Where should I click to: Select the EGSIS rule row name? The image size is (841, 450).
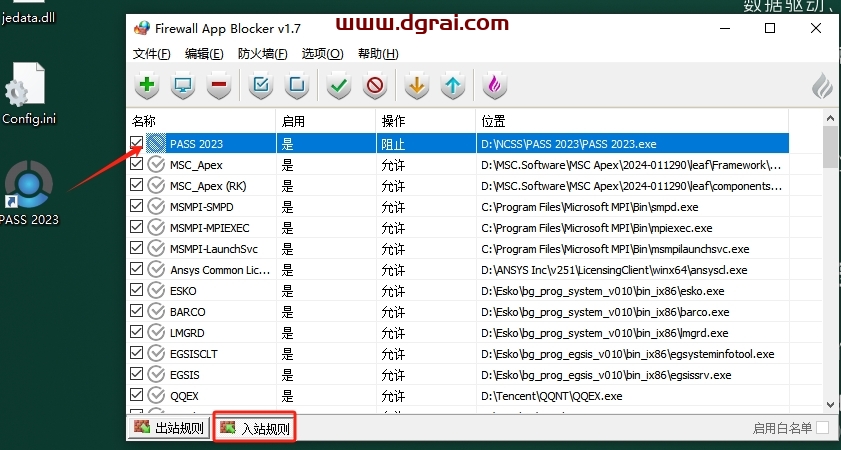(185, 375)
